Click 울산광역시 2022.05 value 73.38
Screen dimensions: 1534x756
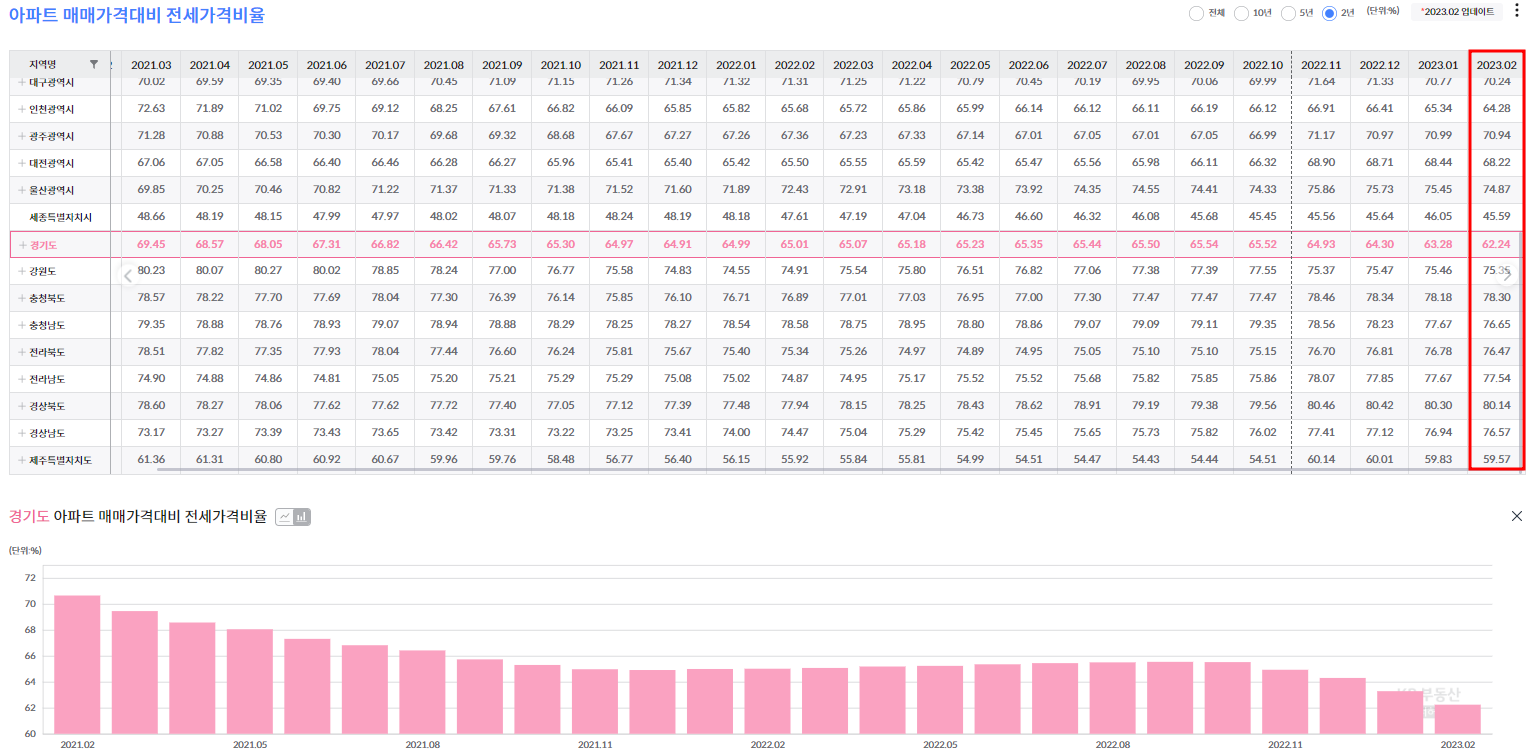(x=970, y=189)
